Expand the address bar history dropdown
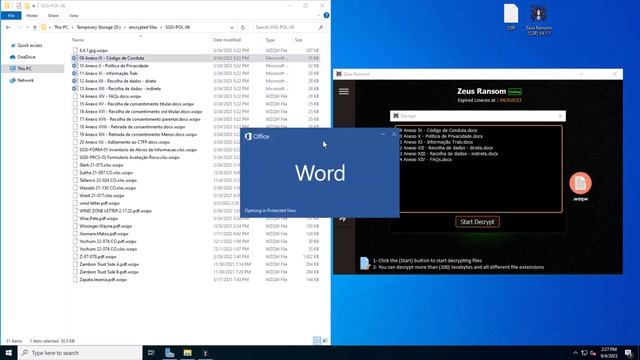 pos(232,27)
